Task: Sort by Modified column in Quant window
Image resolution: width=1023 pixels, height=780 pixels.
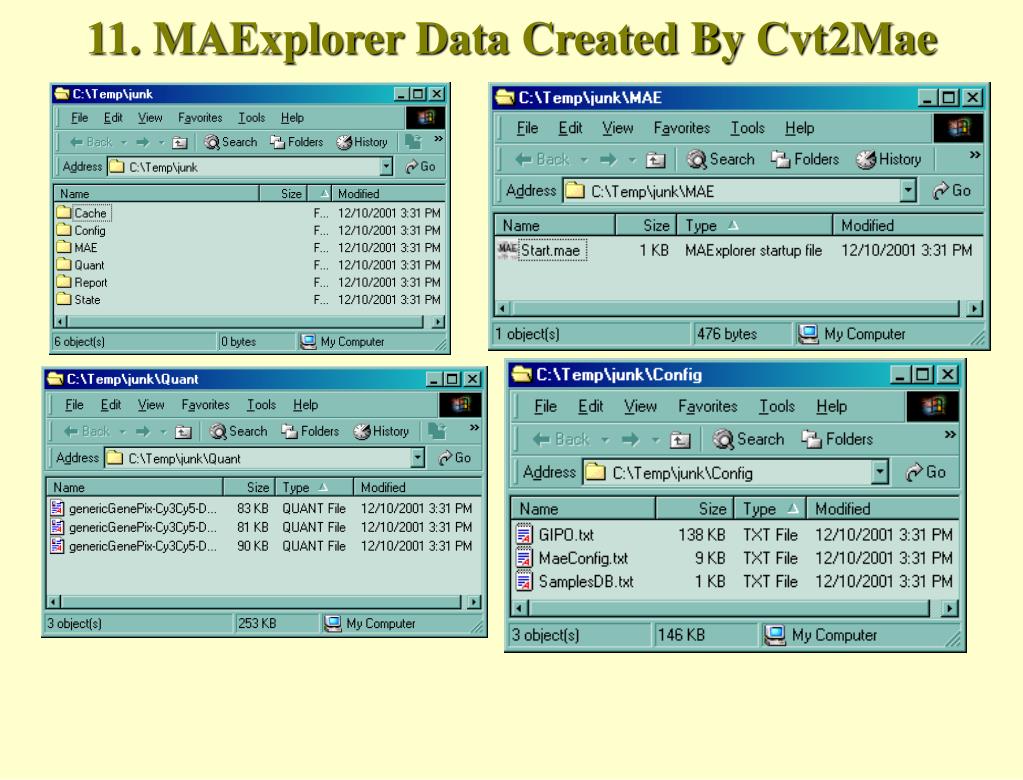Action: coord(416,488)
